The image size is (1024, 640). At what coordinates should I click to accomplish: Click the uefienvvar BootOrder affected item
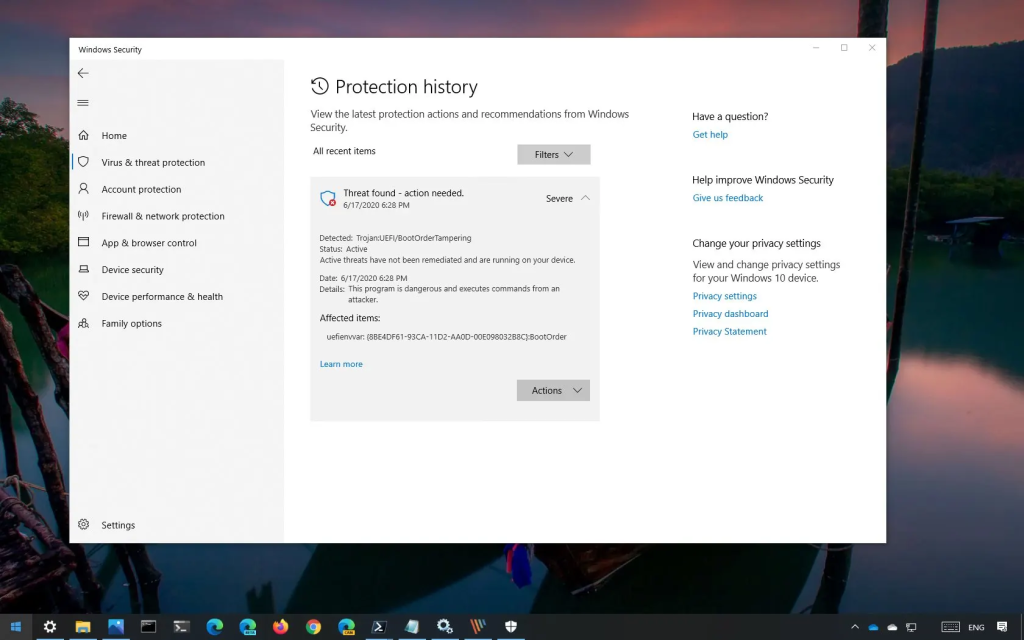(446, 336)
